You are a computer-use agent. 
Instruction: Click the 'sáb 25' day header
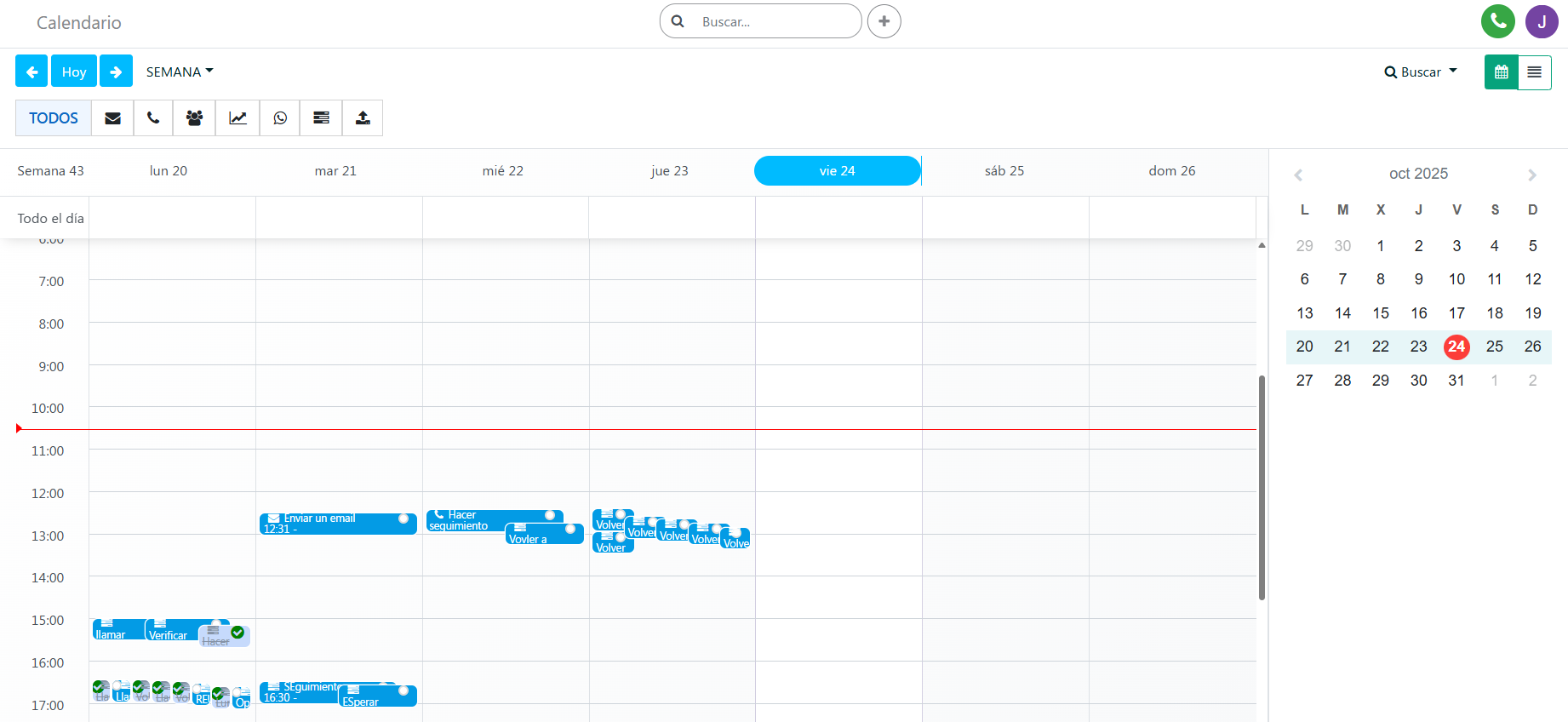pos(1004,171)
